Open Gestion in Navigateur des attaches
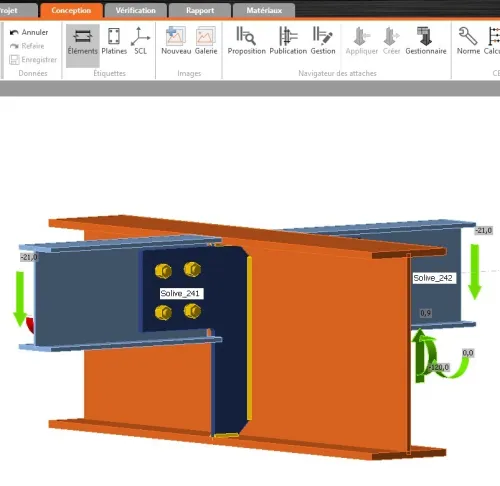 [323, 42]
